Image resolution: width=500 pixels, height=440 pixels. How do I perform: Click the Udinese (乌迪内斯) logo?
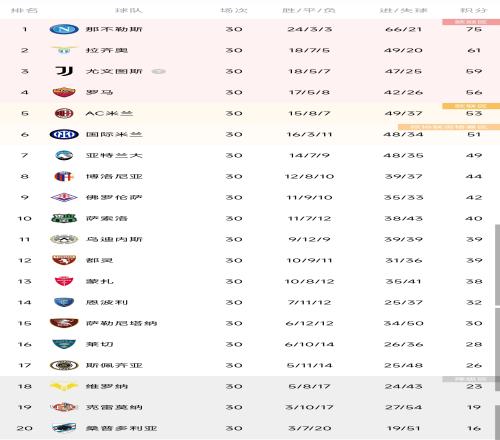click(x=64, y=239)
